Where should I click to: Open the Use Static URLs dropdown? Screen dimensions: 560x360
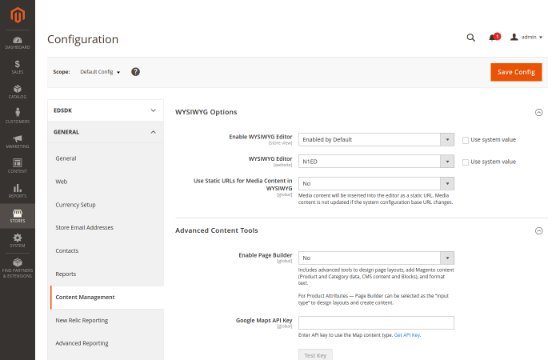[376, 184]
